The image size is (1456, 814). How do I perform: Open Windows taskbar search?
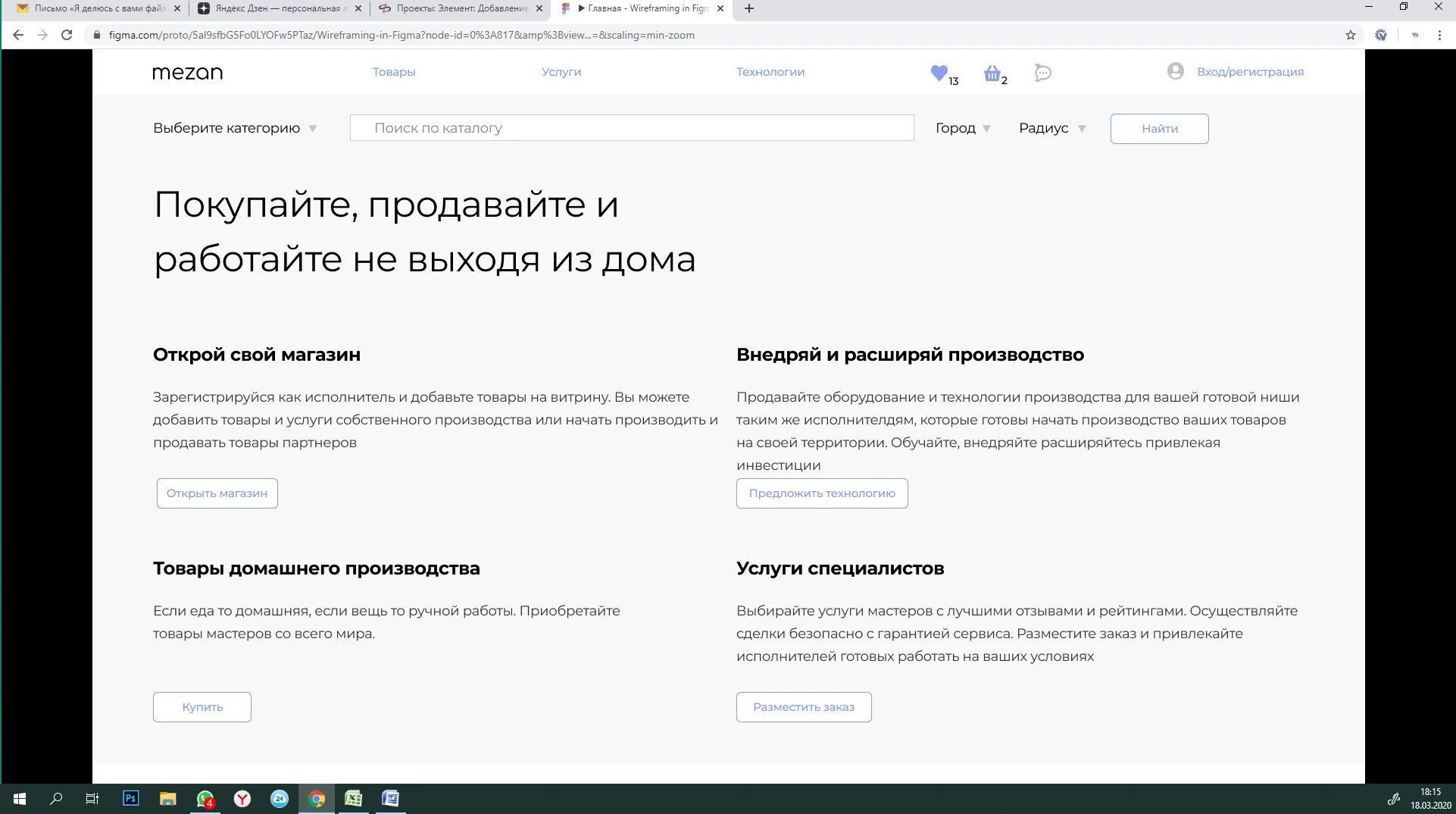click(56, 799)
